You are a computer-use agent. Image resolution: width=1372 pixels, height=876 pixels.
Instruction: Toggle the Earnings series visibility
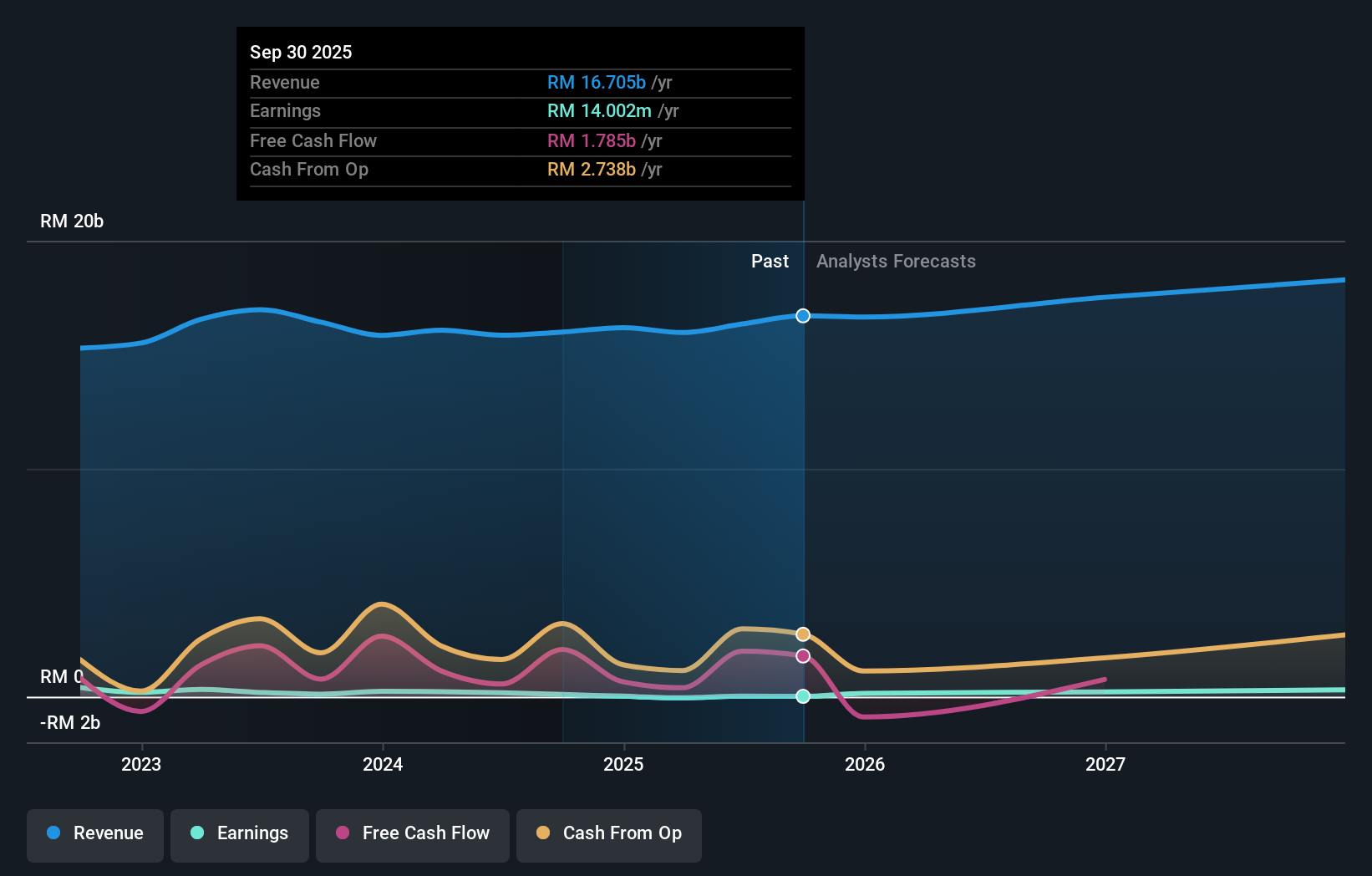(240, 833)
